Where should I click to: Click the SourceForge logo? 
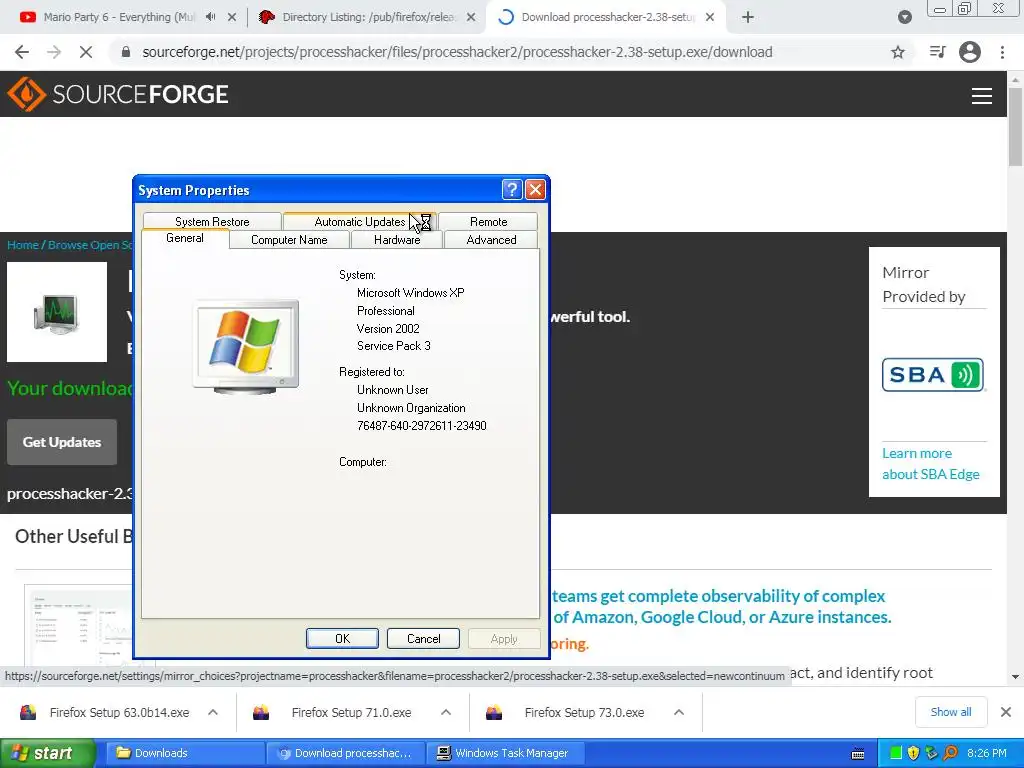(118, 94)
